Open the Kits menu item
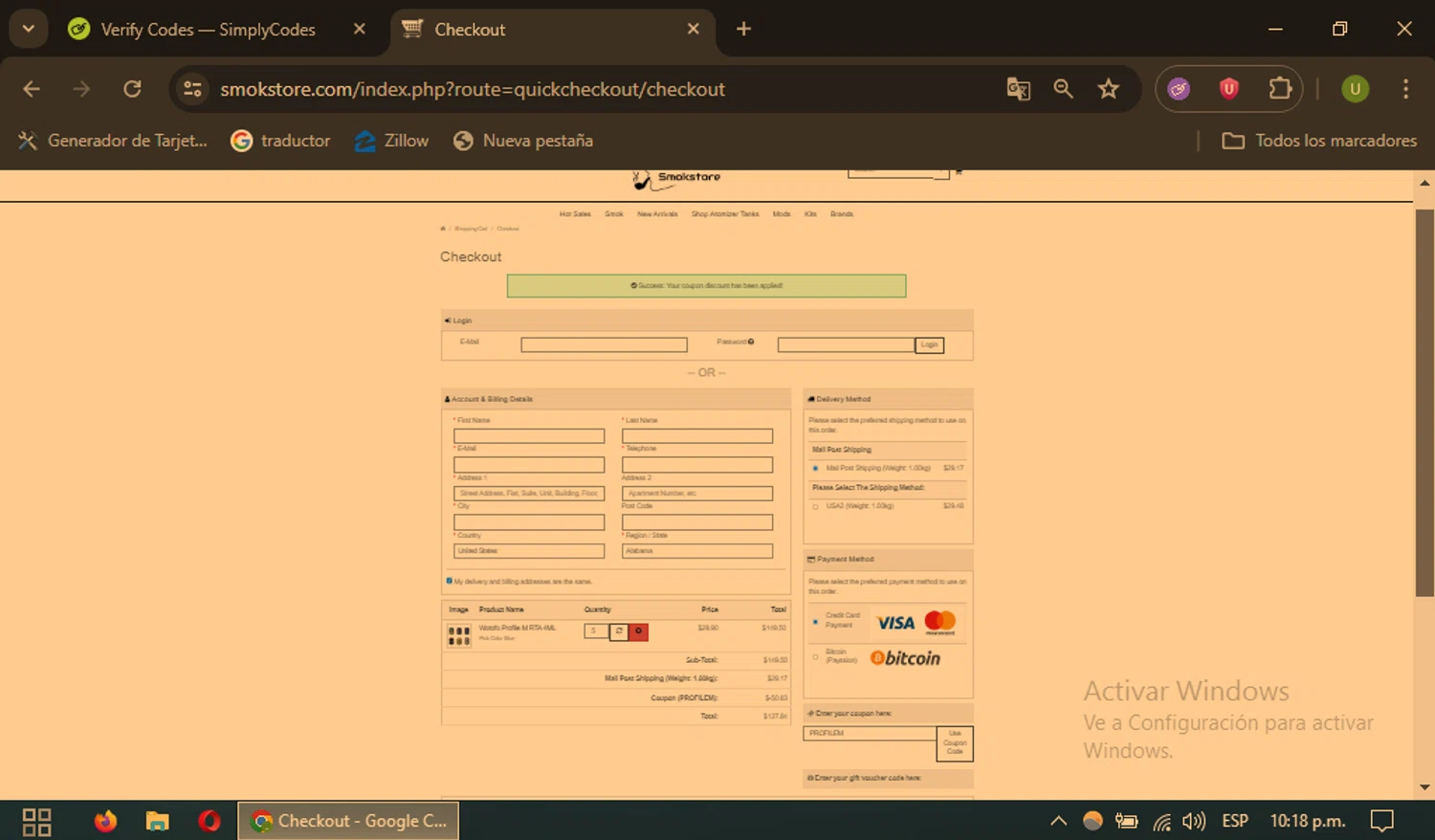 810,214
